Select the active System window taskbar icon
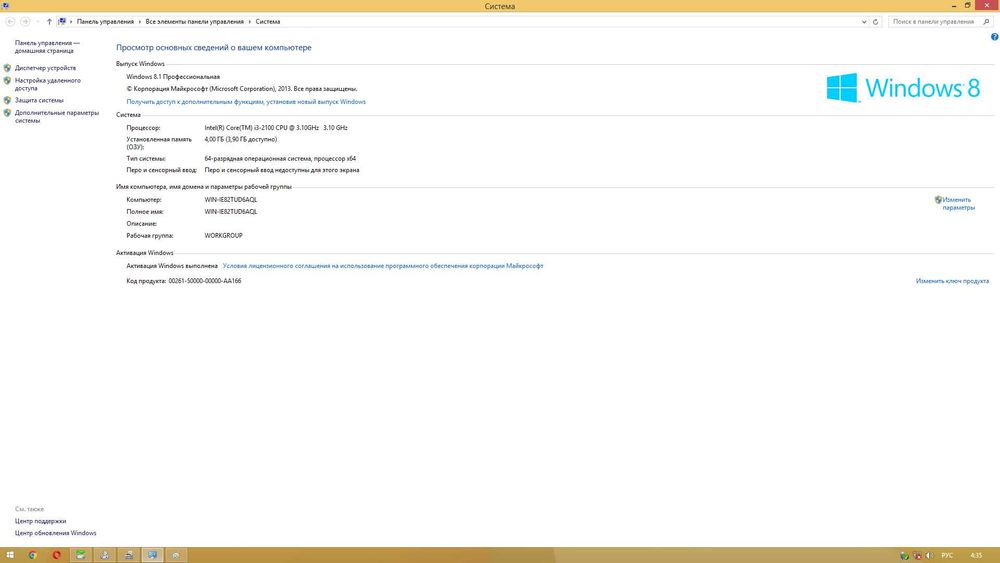Viewport: 1000px width, 563px height. point(152,555)
